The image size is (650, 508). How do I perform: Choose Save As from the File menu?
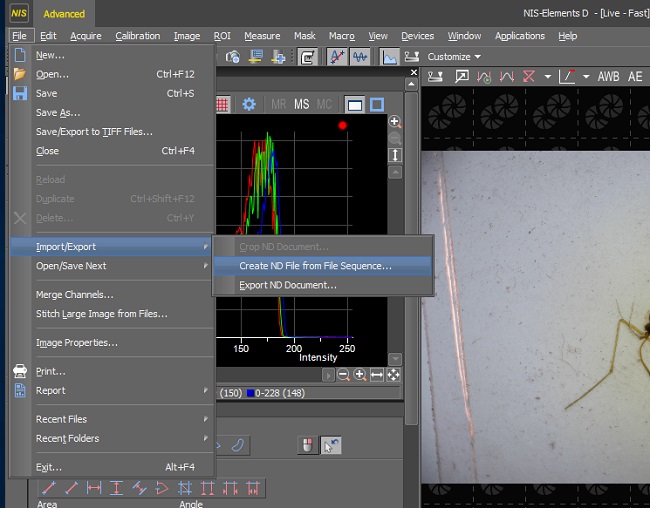58,113
